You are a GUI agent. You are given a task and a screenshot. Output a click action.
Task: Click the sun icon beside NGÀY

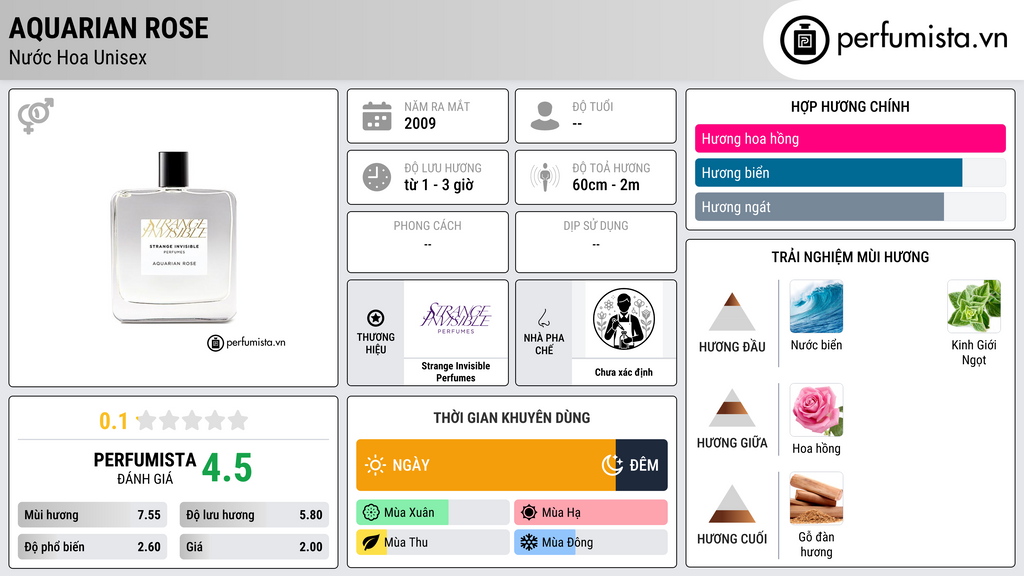(376, 465)
